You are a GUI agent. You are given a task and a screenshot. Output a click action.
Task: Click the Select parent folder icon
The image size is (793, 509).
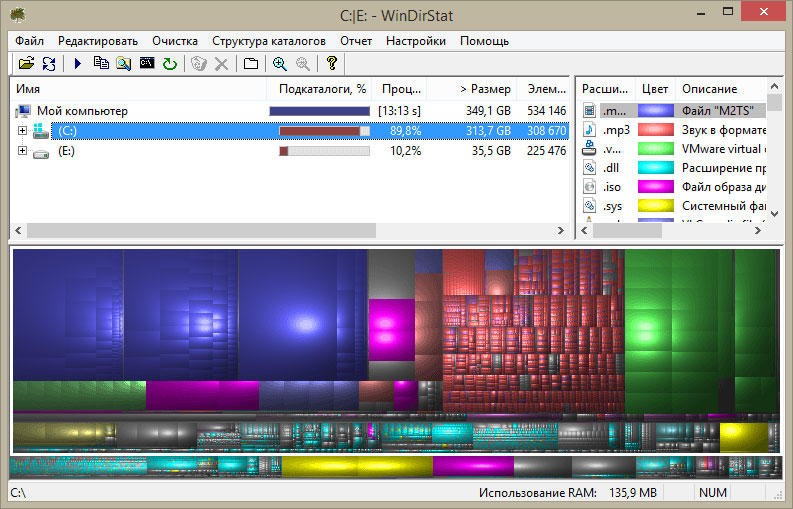(x=251, y=63)
